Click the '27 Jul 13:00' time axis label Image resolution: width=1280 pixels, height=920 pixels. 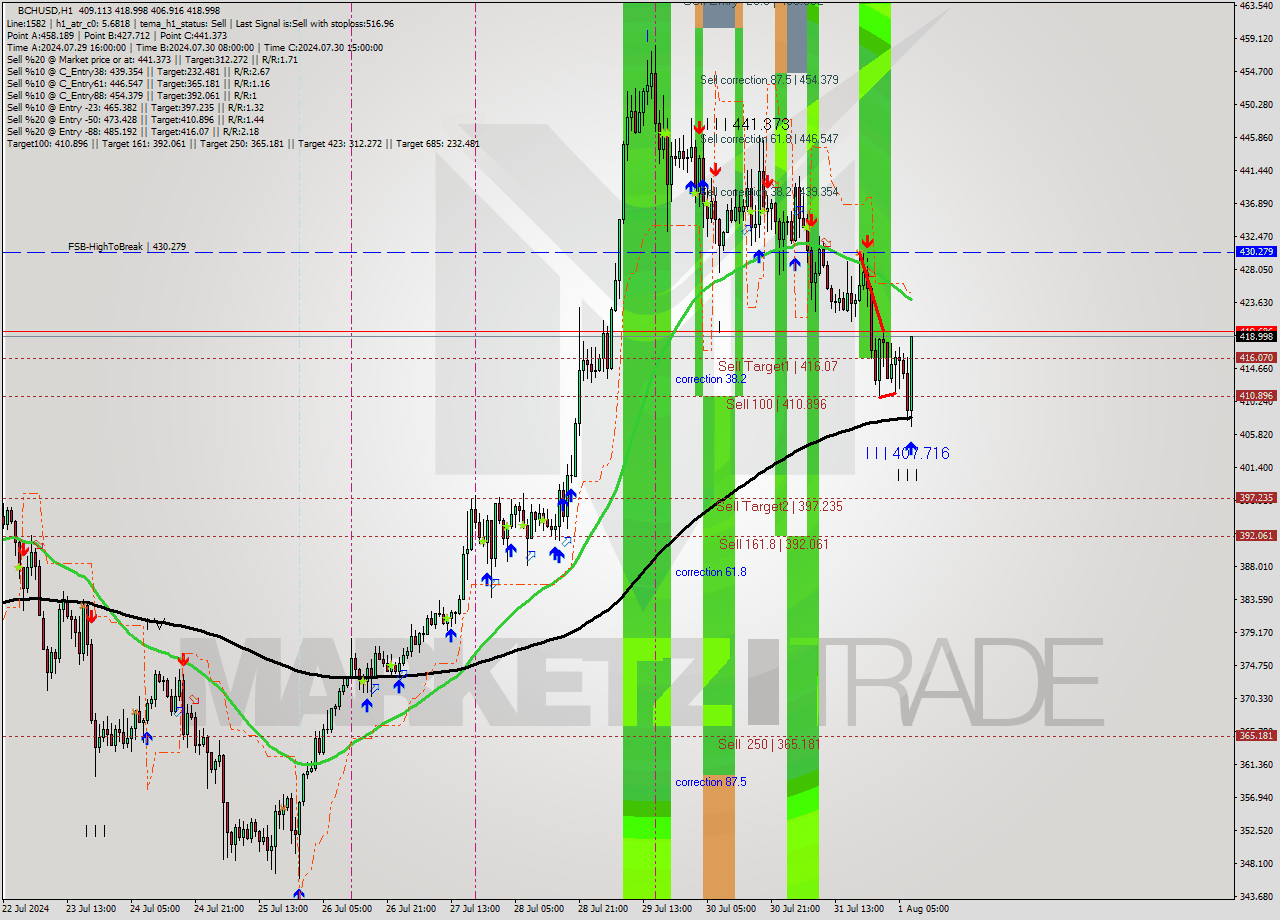pos(475,909)
